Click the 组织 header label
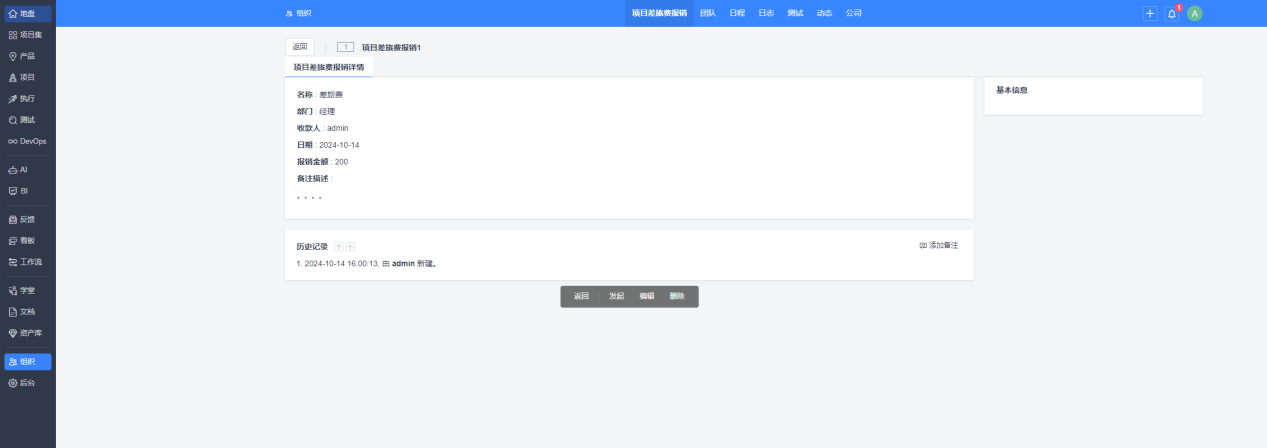1267x448 pixels. [299, 13]
